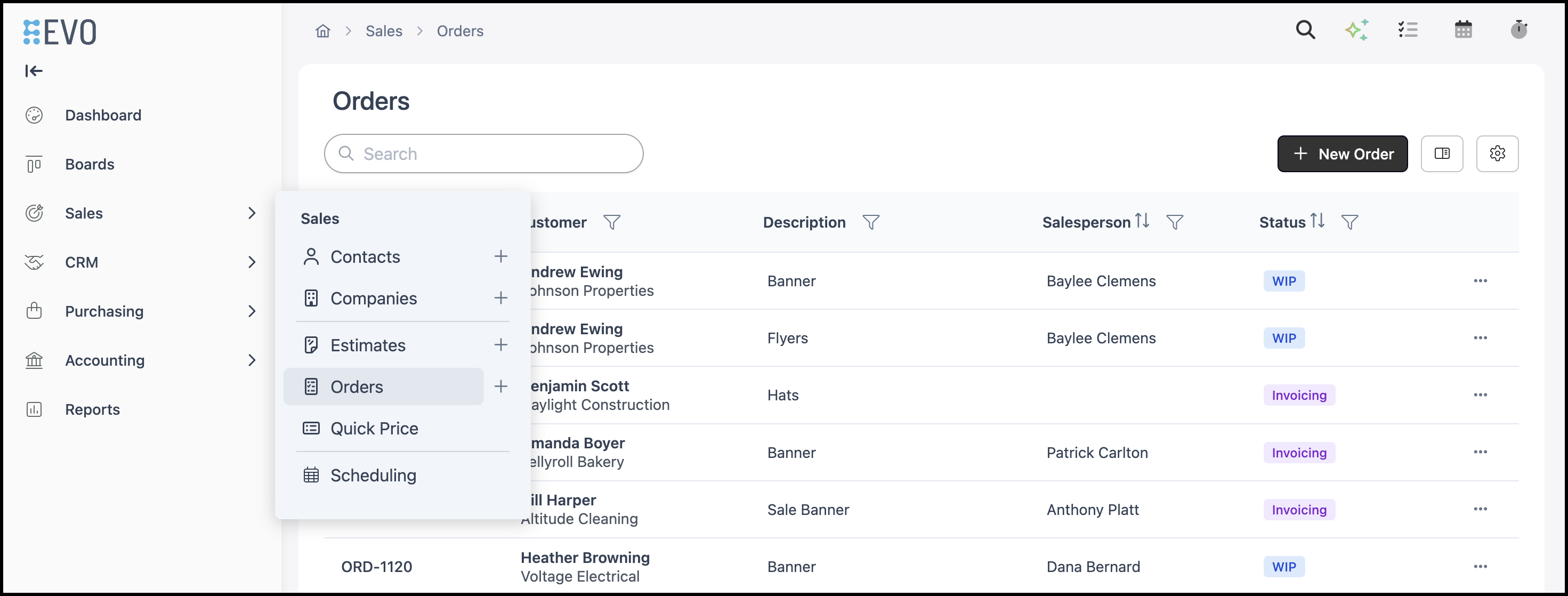Filter the Description column
This screenshot has height=596, width=1568.
click(871, 222)
